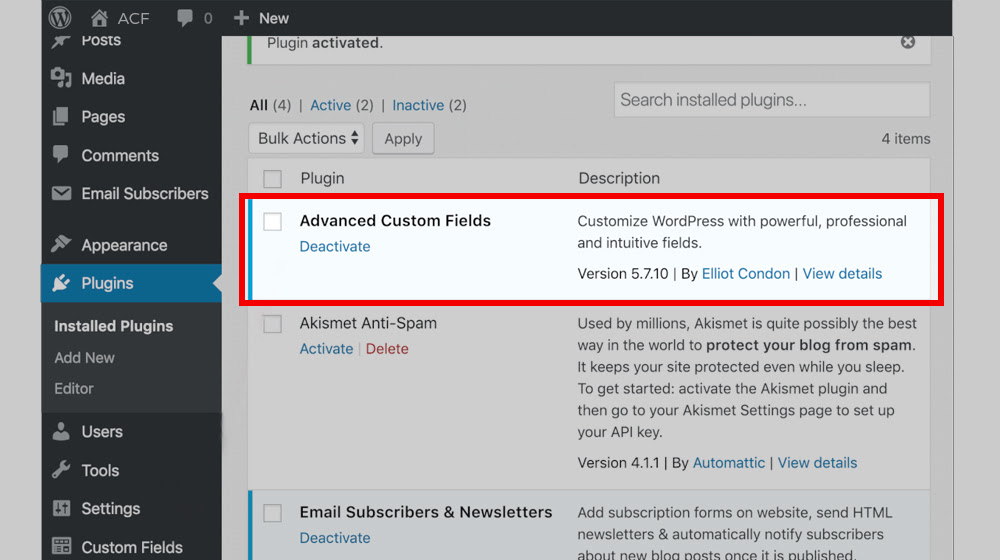Click Version 4.1.1 text
This screenshot has width=1000, height=560.
(x=618, y=463)
